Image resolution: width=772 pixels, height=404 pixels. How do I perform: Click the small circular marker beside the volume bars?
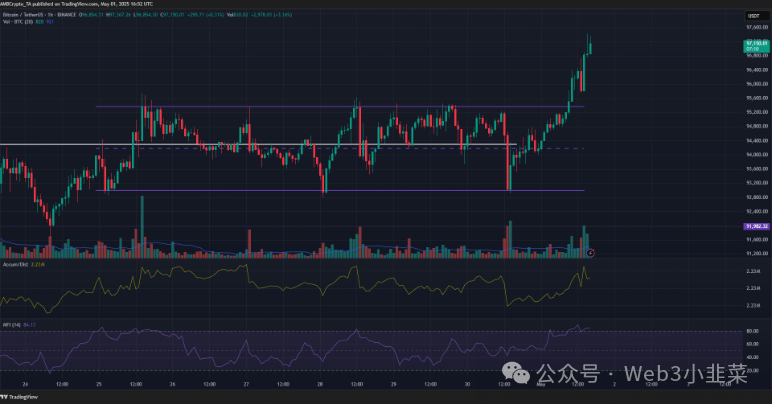coord(591,252)
